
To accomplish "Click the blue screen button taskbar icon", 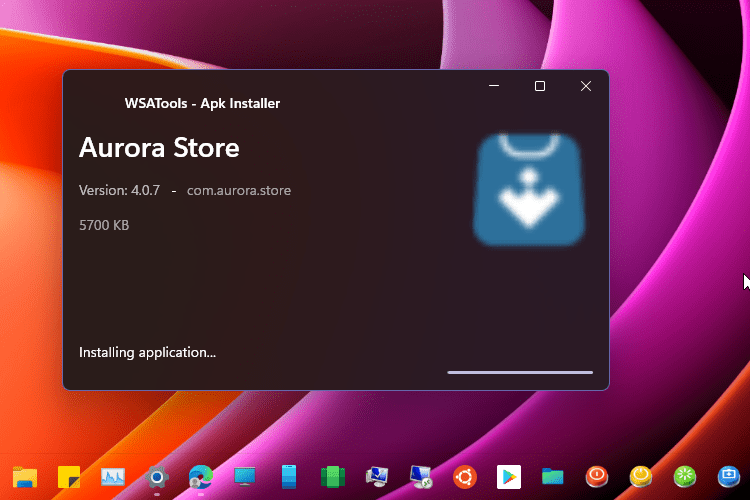I will tap(729, 477).
